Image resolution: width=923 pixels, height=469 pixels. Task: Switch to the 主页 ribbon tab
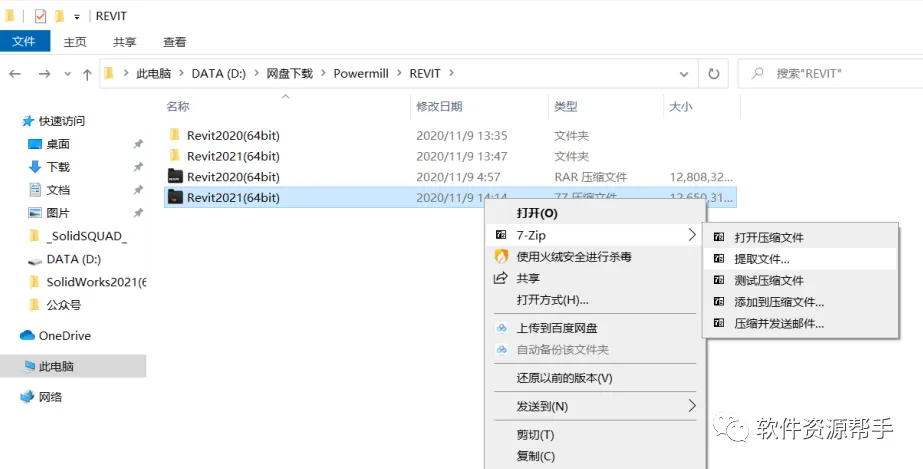click(75, 42)
